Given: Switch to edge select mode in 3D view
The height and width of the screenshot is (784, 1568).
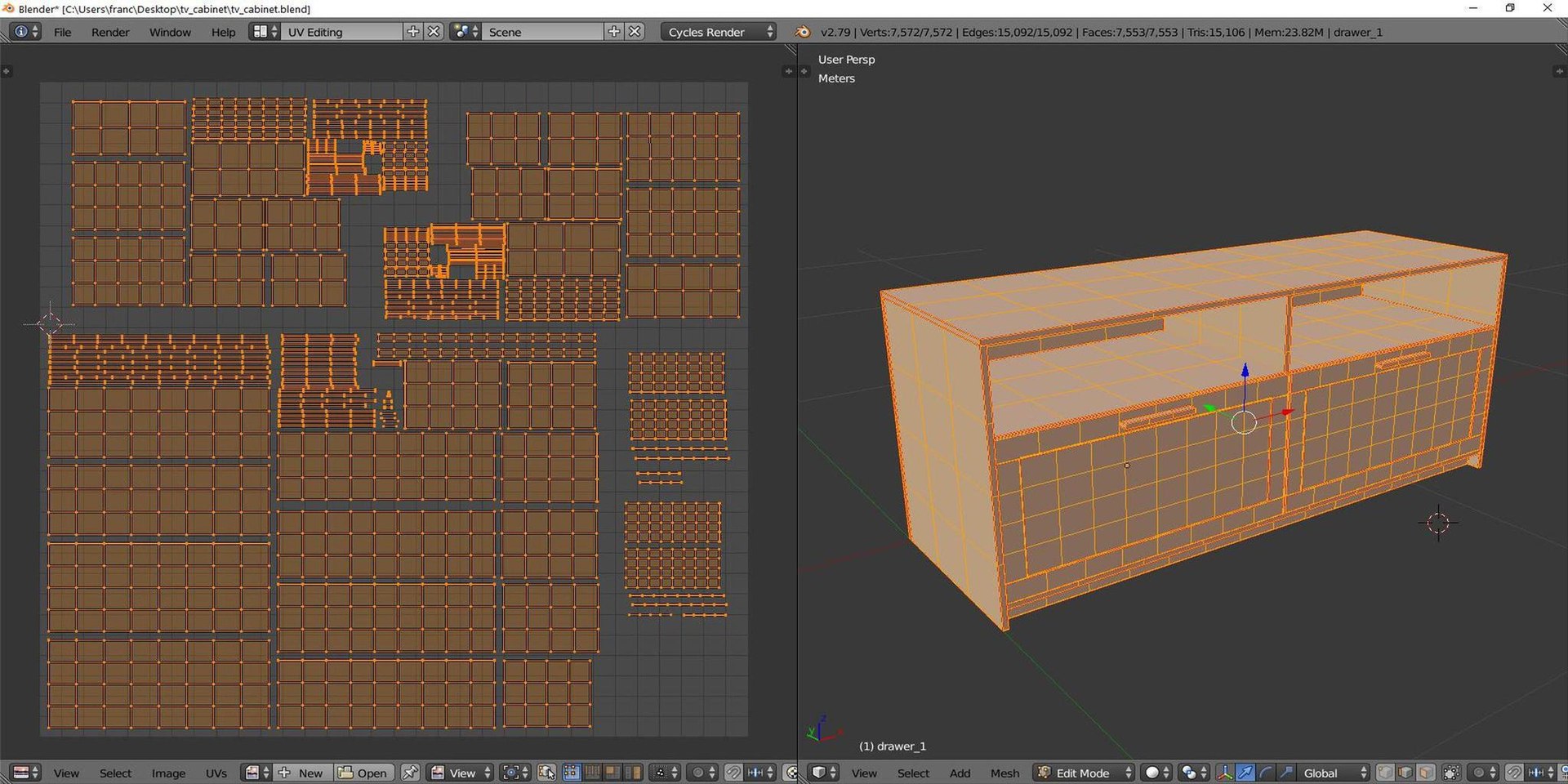Looking at the screenshot, I should (1405, 773).
